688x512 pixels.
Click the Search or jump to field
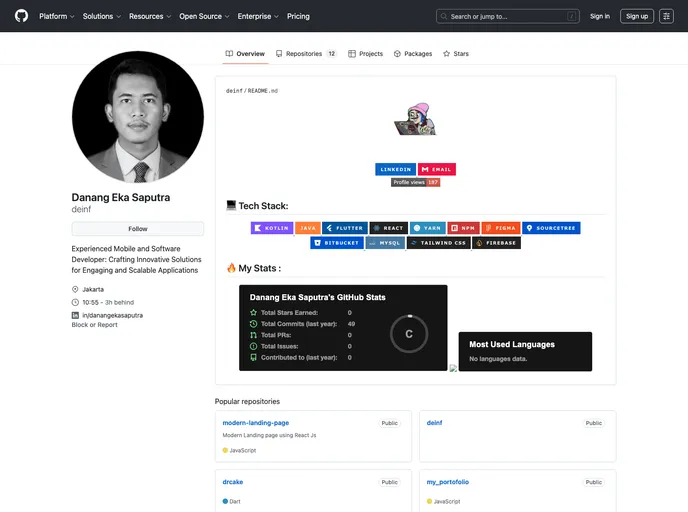click(x=507, y=16)
